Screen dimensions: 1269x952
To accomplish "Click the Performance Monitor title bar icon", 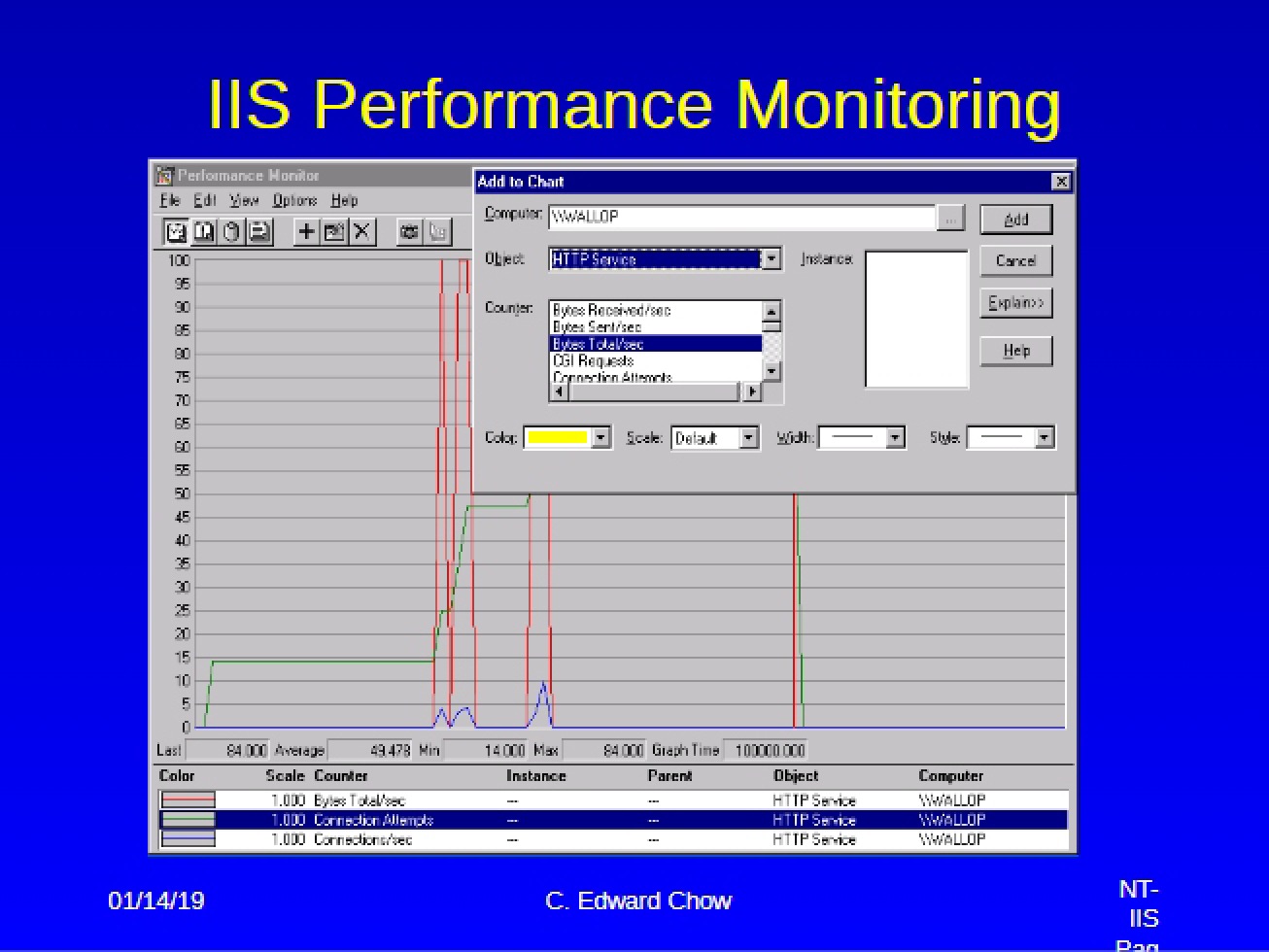I will pos(165,176).
